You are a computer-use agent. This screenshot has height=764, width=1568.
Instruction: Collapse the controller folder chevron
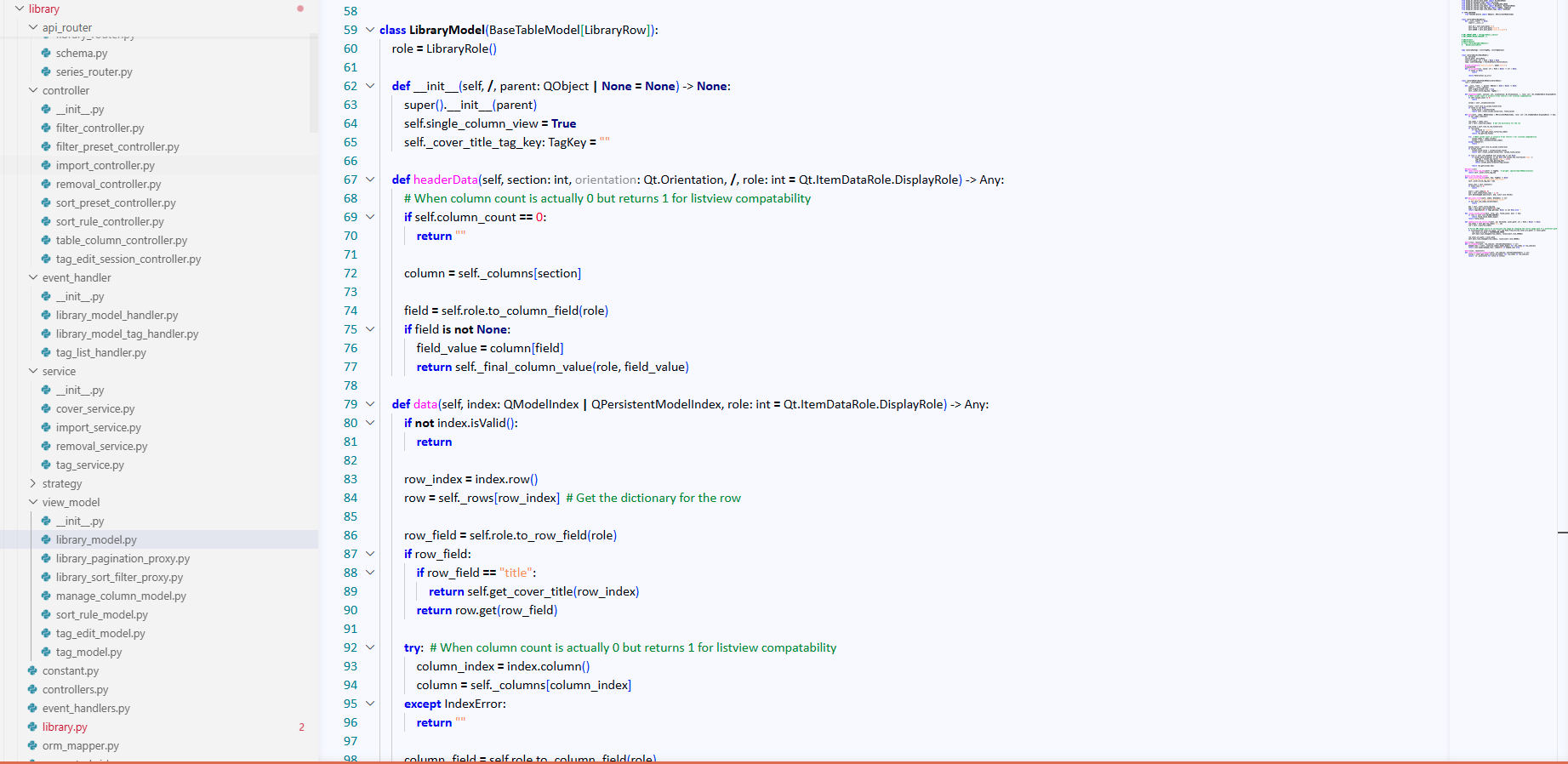click(x=33, y=90)
